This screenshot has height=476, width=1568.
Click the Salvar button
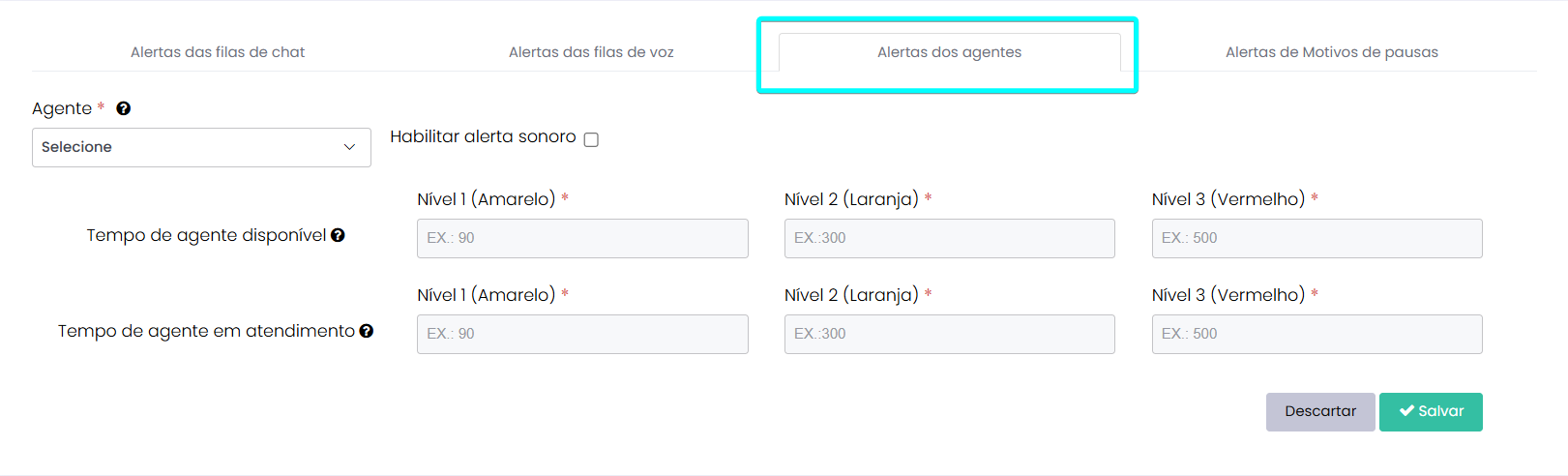[x=1431, y=411]
